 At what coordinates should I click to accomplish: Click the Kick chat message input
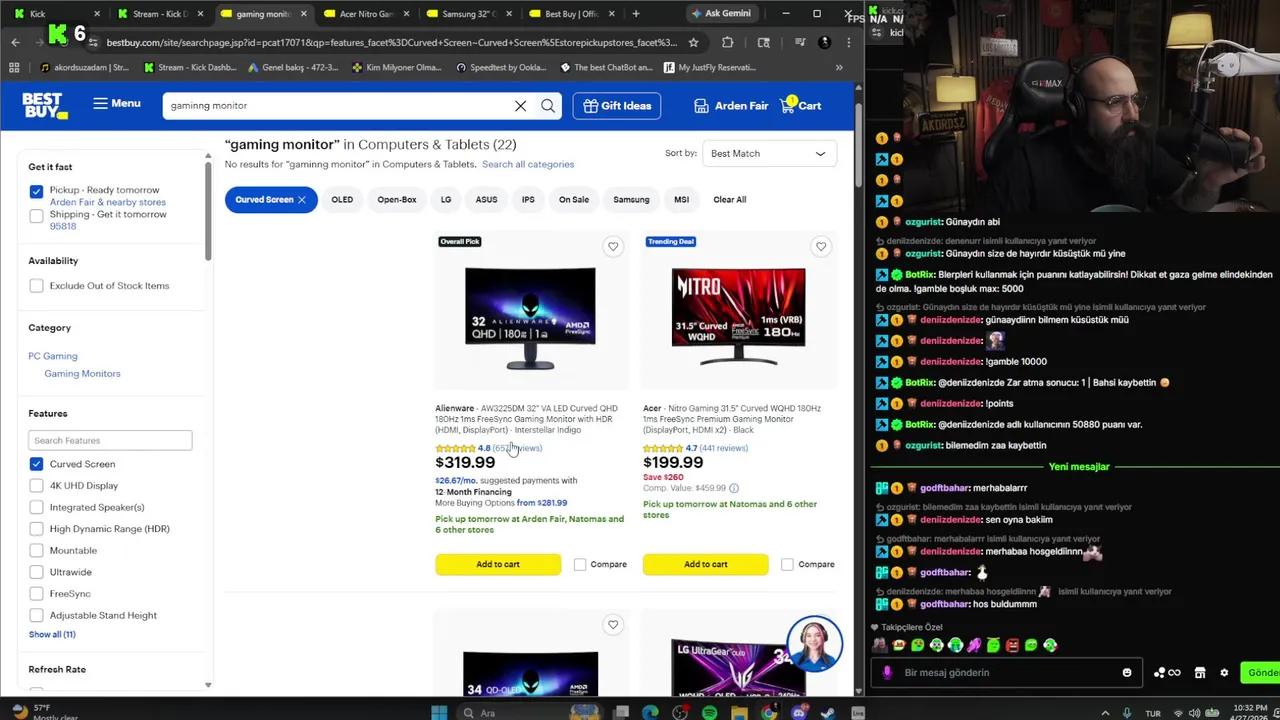coord(1005,673)
